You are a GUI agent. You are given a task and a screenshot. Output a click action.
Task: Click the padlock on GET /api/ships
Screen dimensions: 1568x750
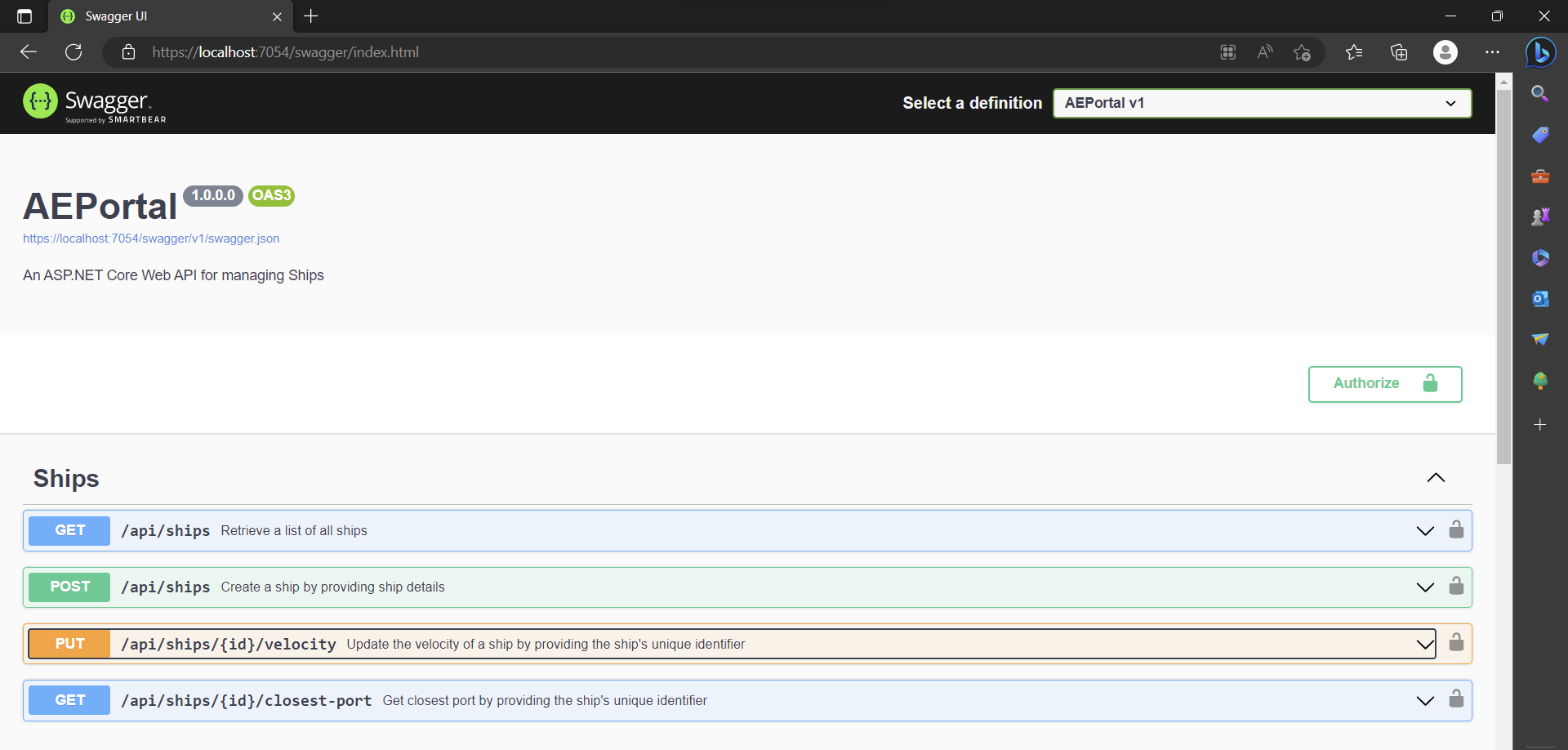1457,529
